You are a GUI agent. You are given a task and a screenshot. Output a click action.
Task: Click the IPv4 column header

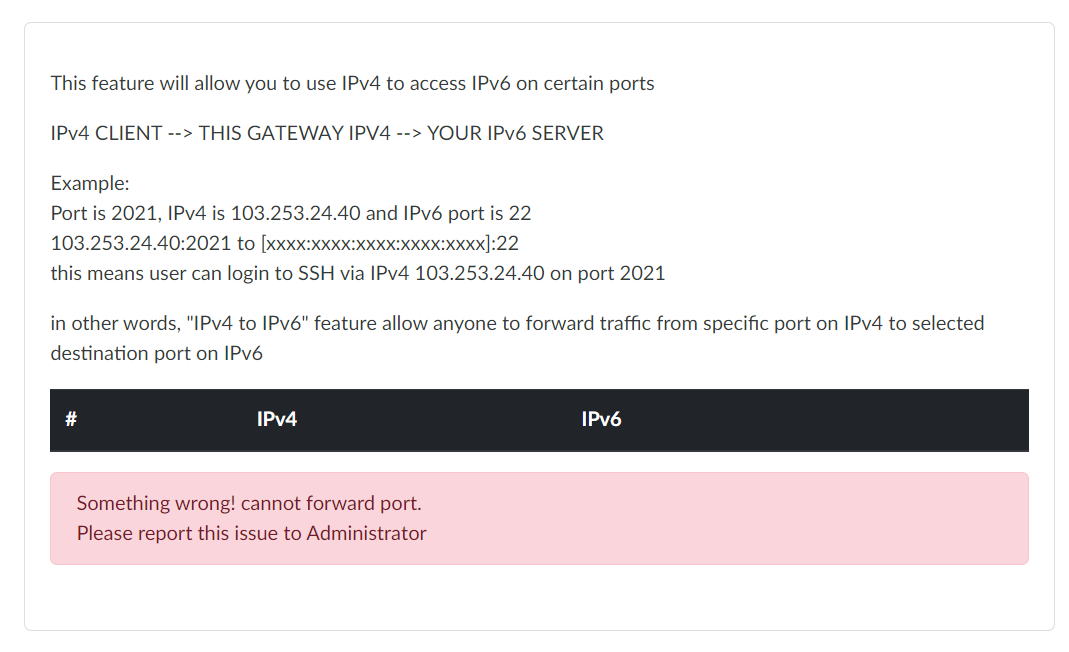(276, 420)
